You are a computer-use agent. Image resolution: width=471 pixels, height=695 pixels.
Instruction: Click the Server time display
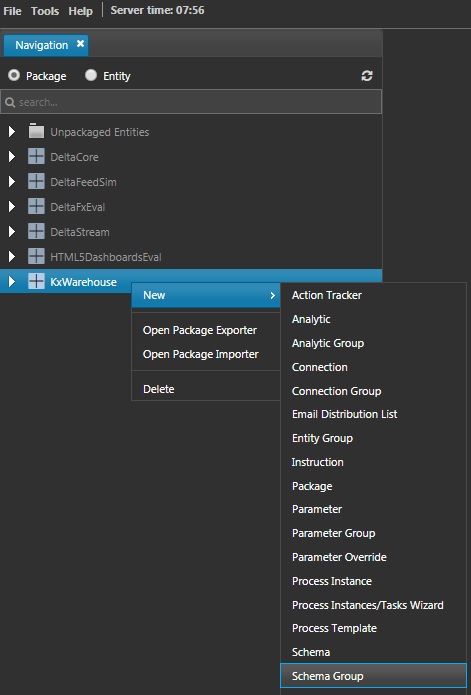pos(157,10)
